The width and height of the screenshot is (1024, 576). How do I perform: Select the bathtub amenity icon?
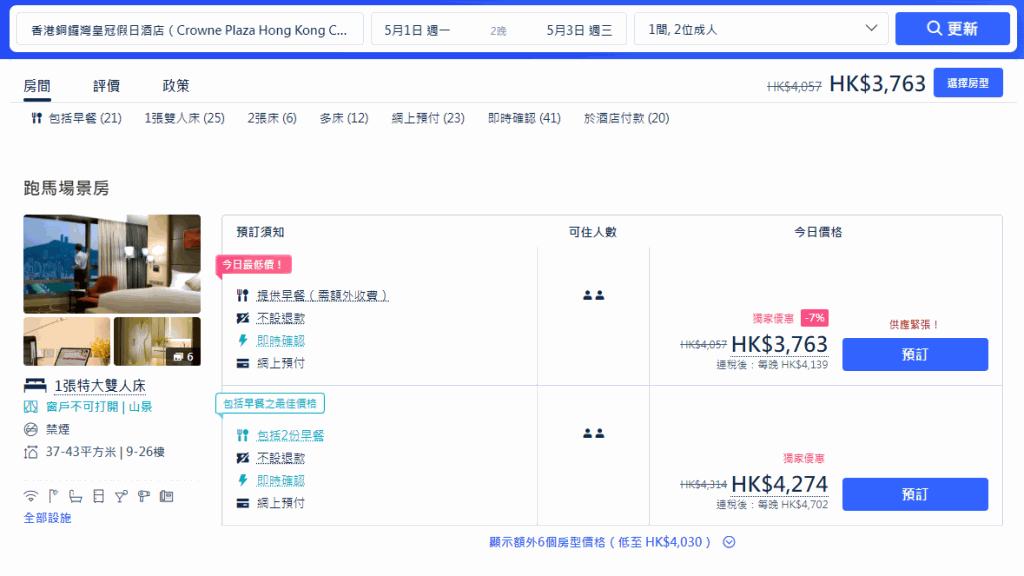76,496
